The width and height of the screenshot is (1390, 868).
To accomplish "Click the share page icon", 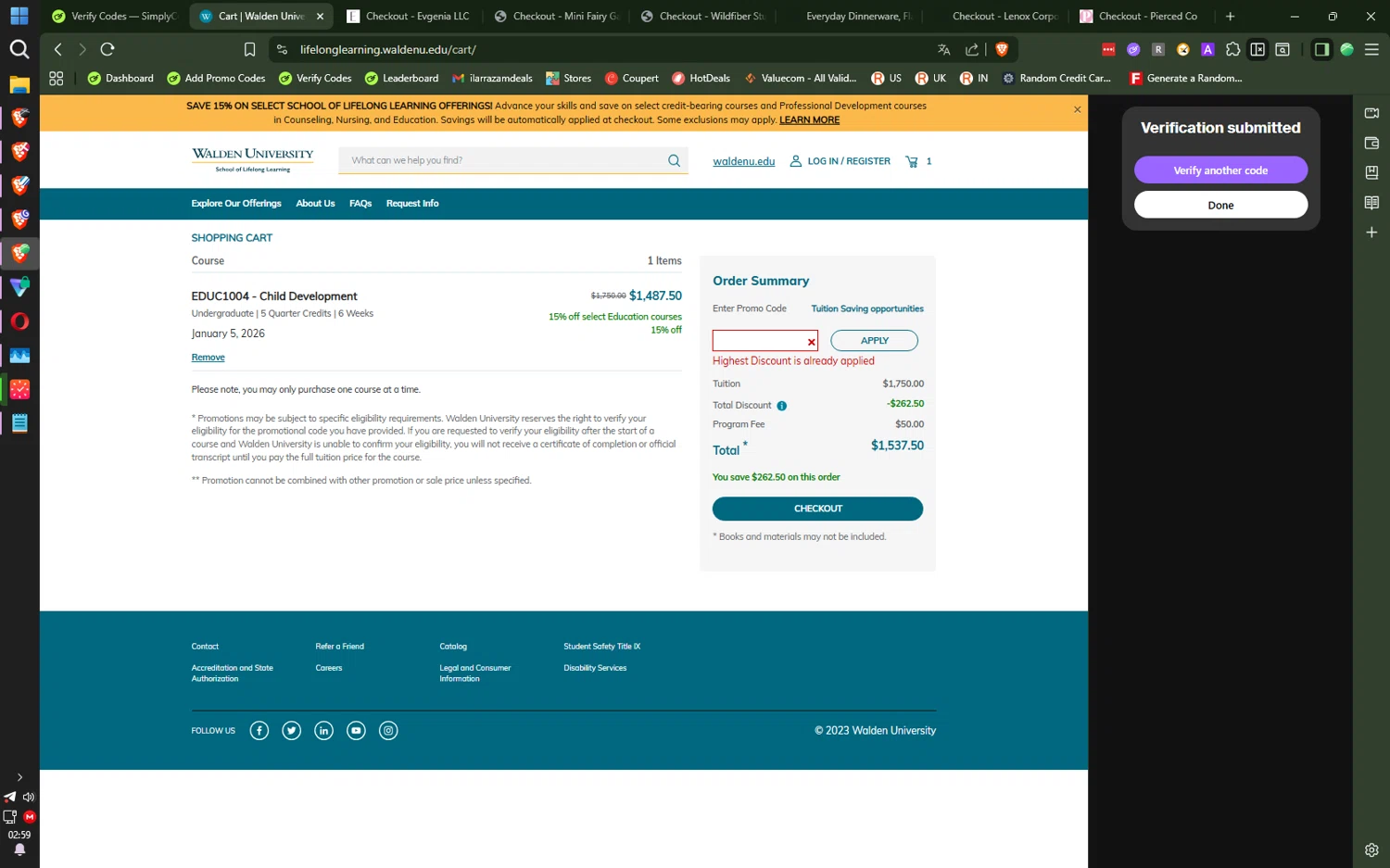I will [x=971, y=49].
